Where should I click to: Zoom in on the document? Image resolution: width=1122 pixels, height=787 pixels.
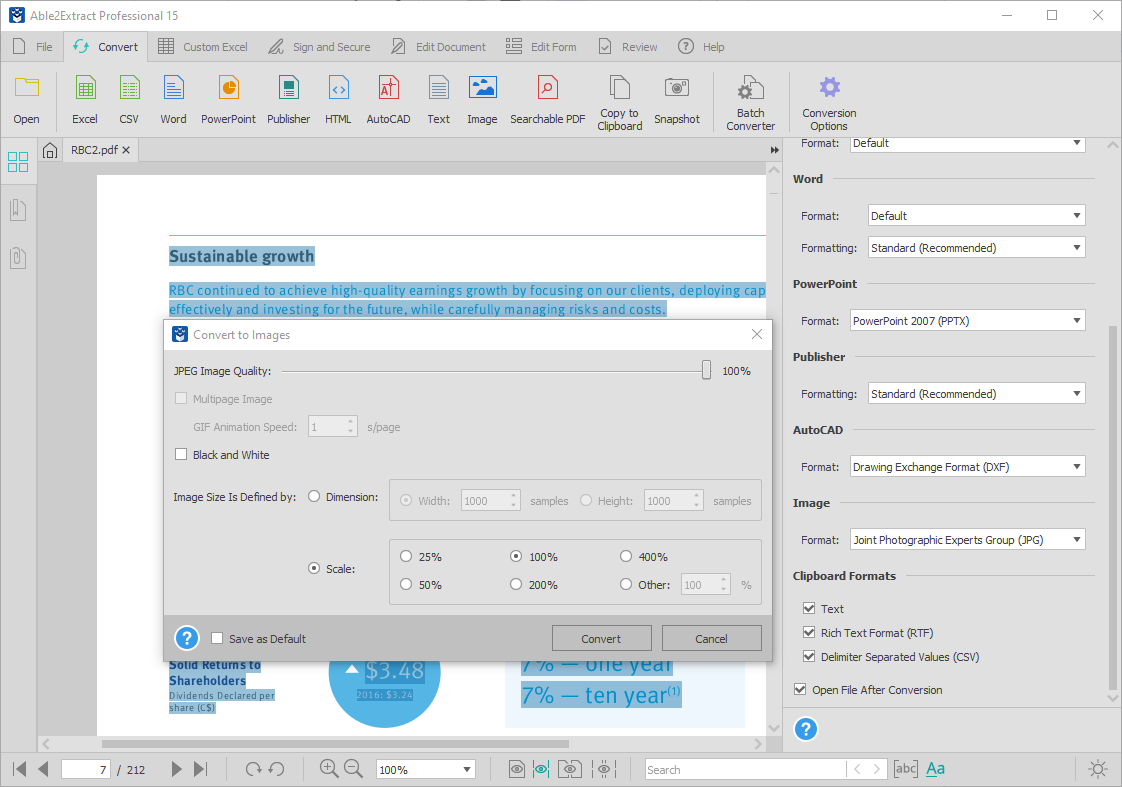[328, 768]
